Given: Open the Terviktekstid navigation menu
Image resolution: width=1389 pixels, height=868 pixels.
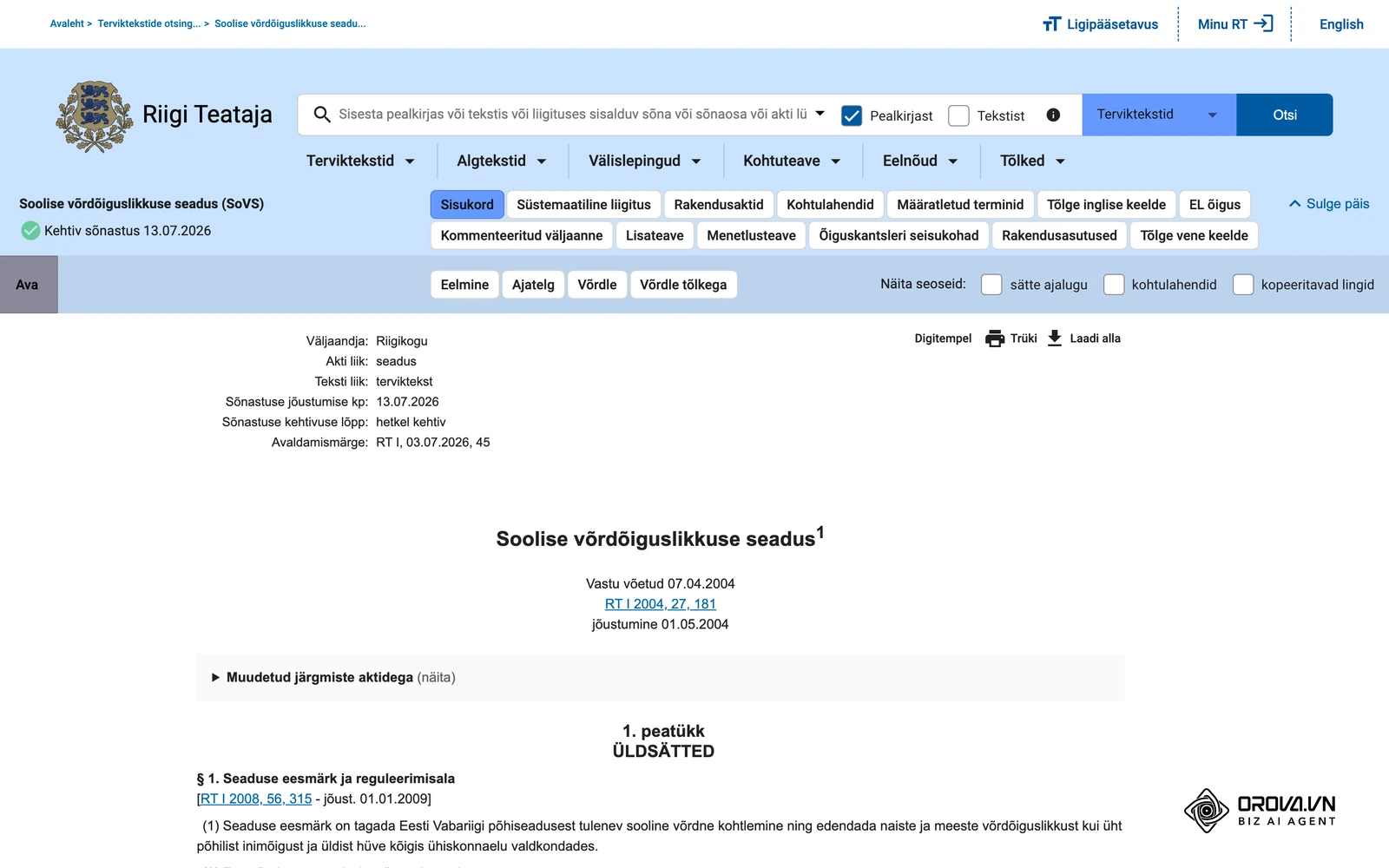Looking at the screenshot, I should tap(360, 161).
